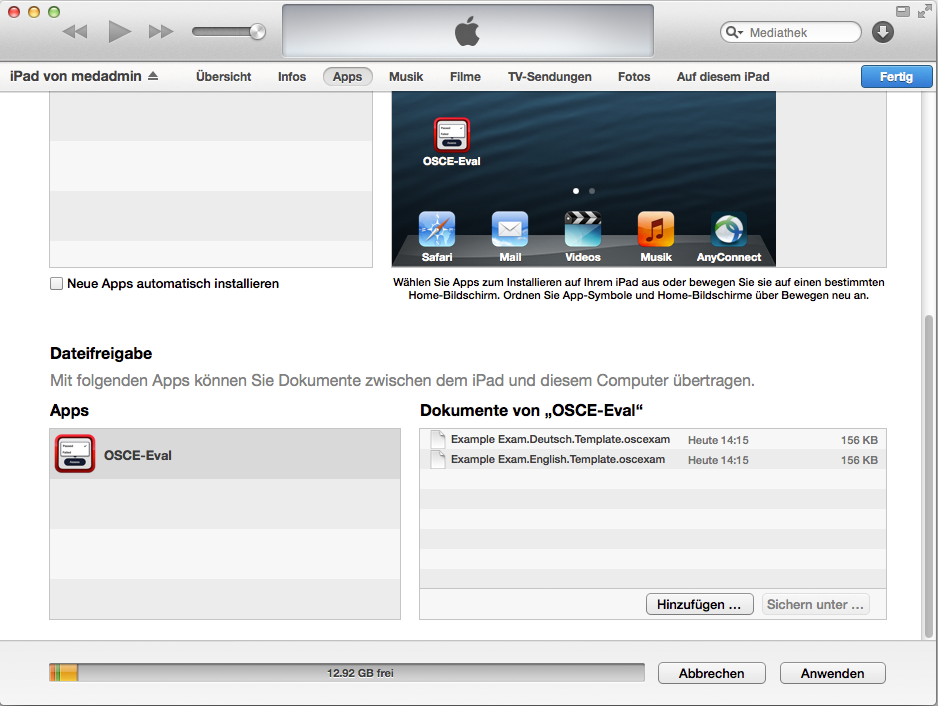Apply changes with Anwenden
The width and height of the screenshot is (938, 706).
tap(832, 673)
